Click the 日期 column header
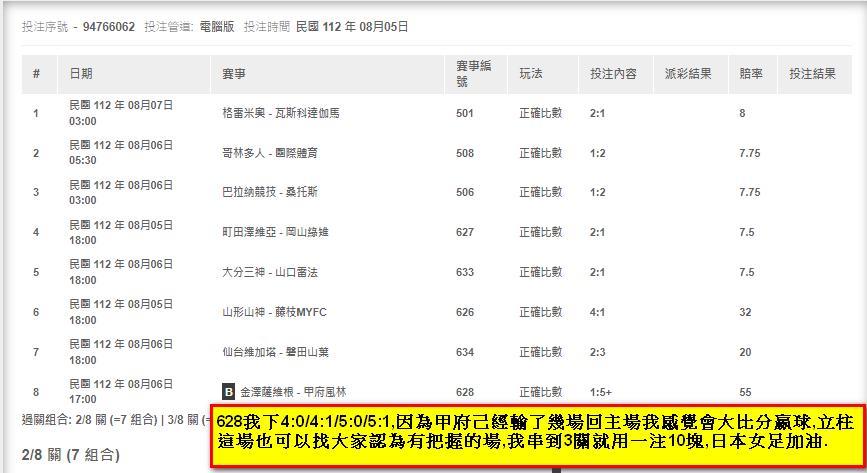 pos(80,74)
